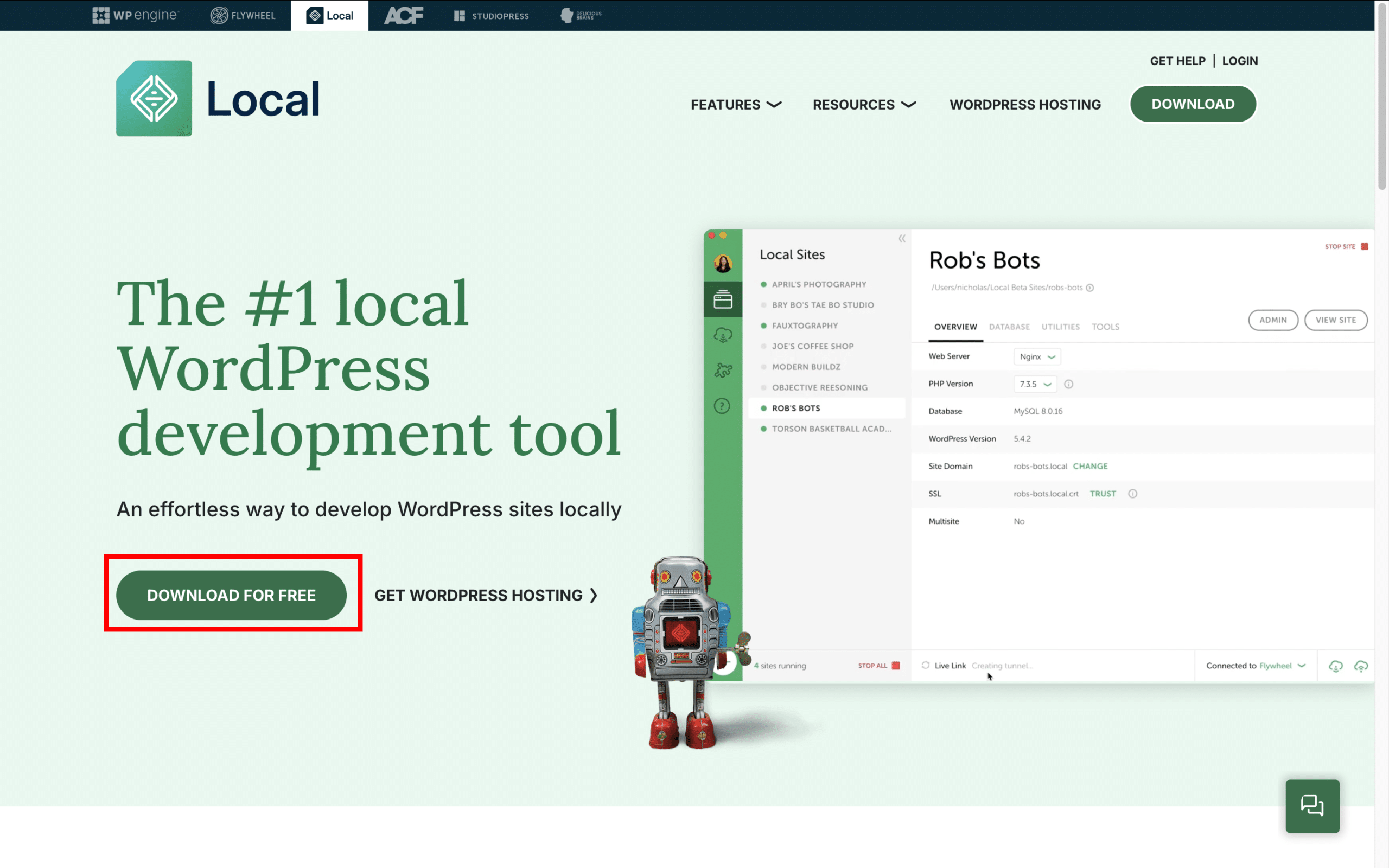Click the View Site button
Image resolution: width=1389 pixels, height=868 pixels.
[x=1336, y=320]
